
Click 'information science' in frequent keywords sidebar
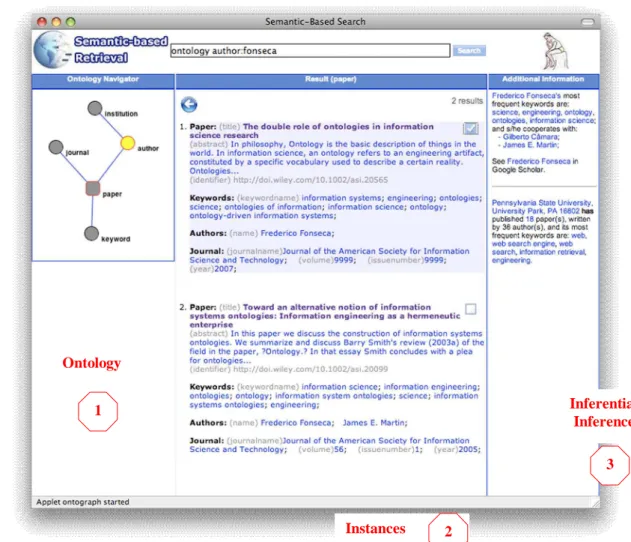tap(562, 120)
